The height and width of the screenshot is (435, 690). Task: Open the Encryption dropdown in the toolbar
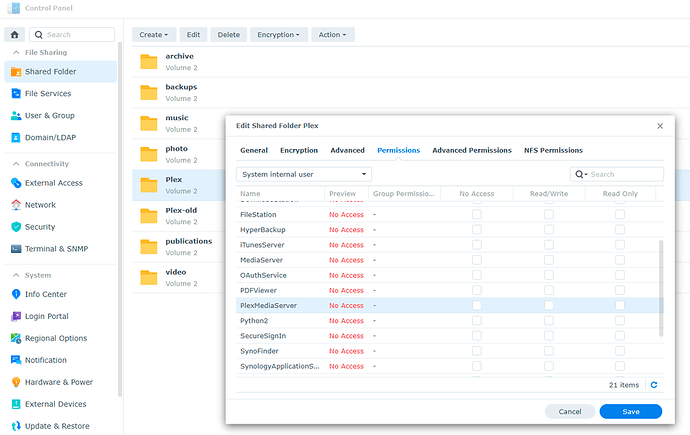(279, 35)
